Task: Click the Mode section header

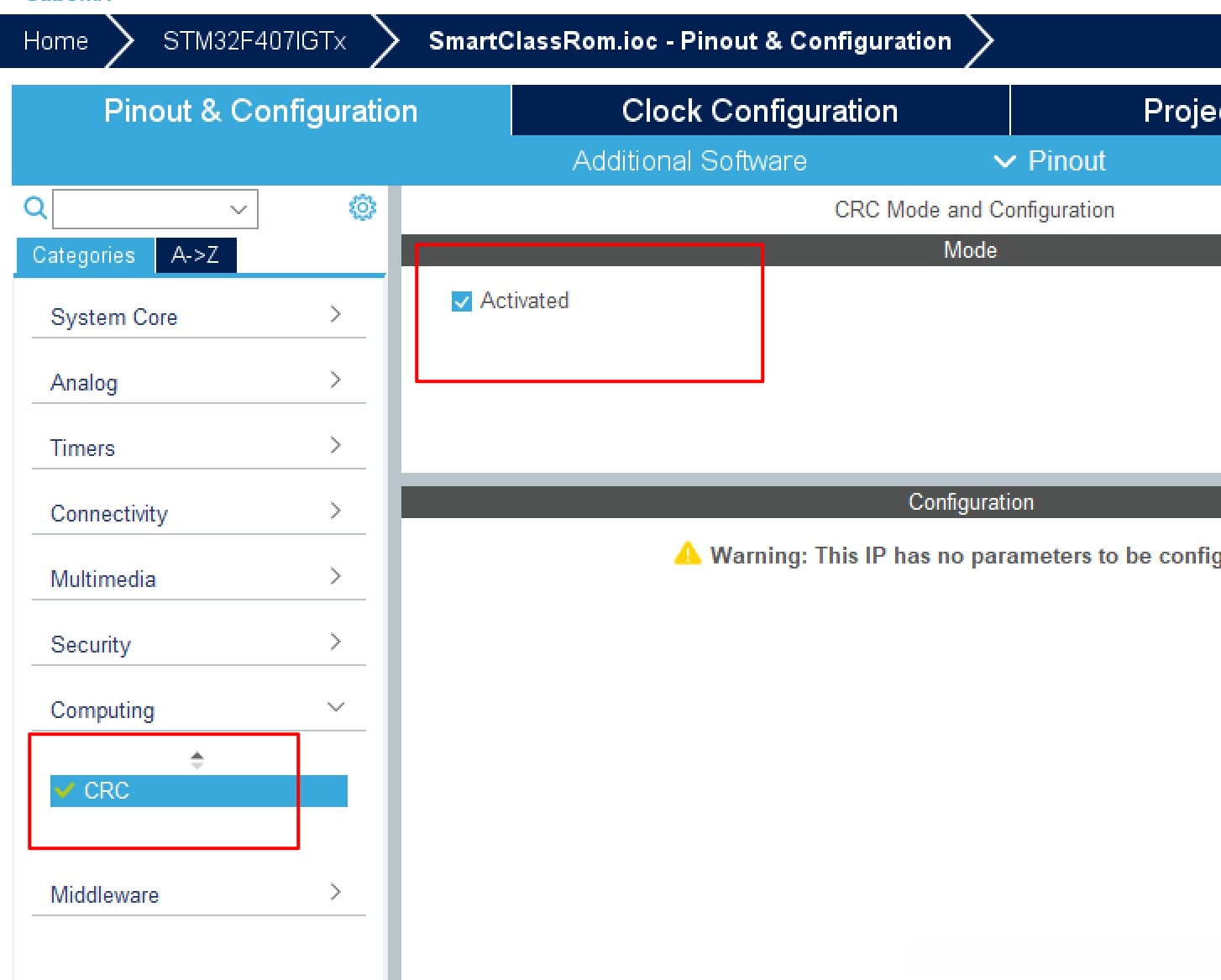Action: 811,250
